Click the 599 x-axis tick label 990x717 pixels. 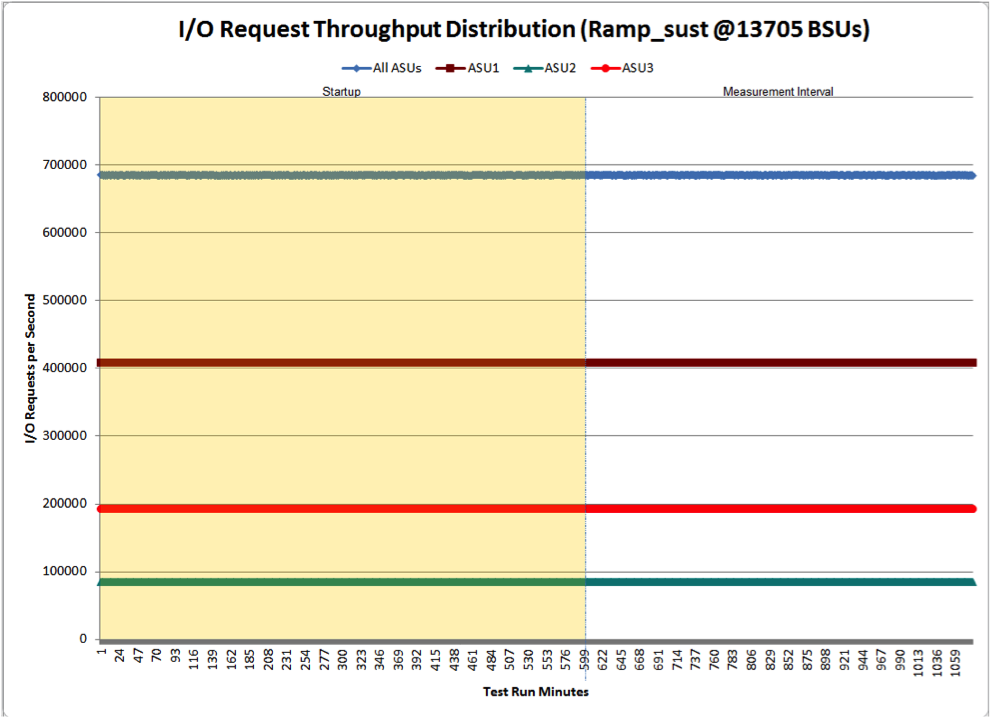coord(585,660)
